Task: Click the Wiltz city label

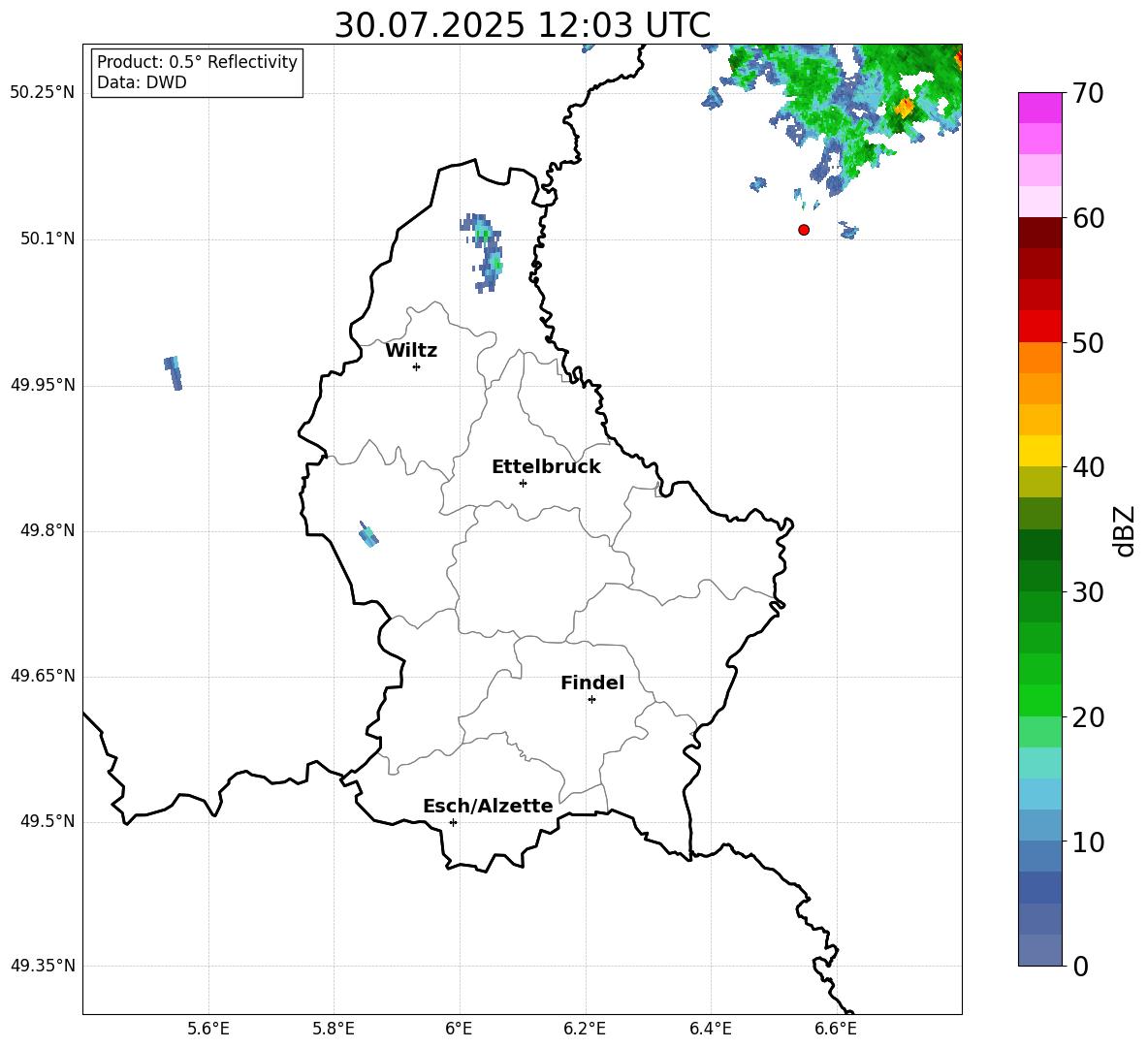Action: pyautogui.click(x=411, y=351)
